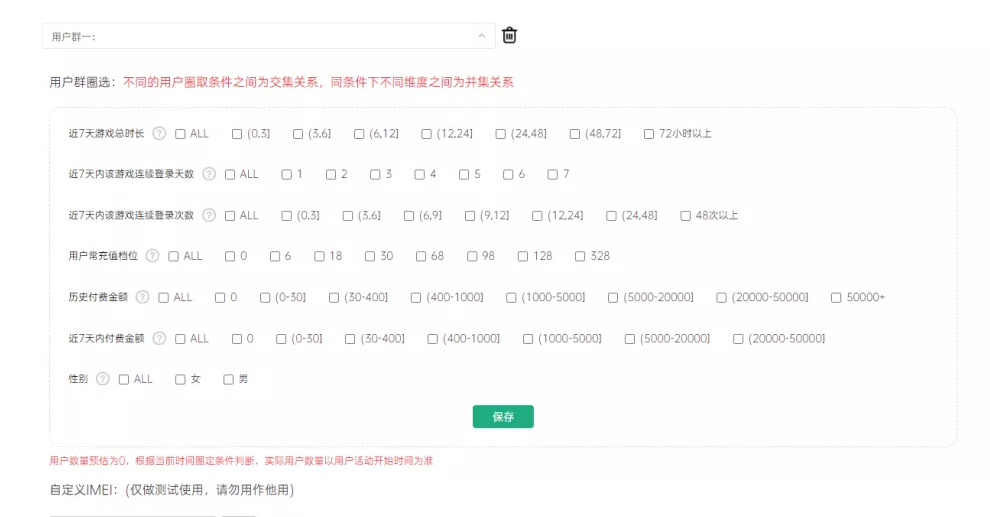
Task: Click help icon next to 近7天内付费金额
Action: tap(159, 338)
